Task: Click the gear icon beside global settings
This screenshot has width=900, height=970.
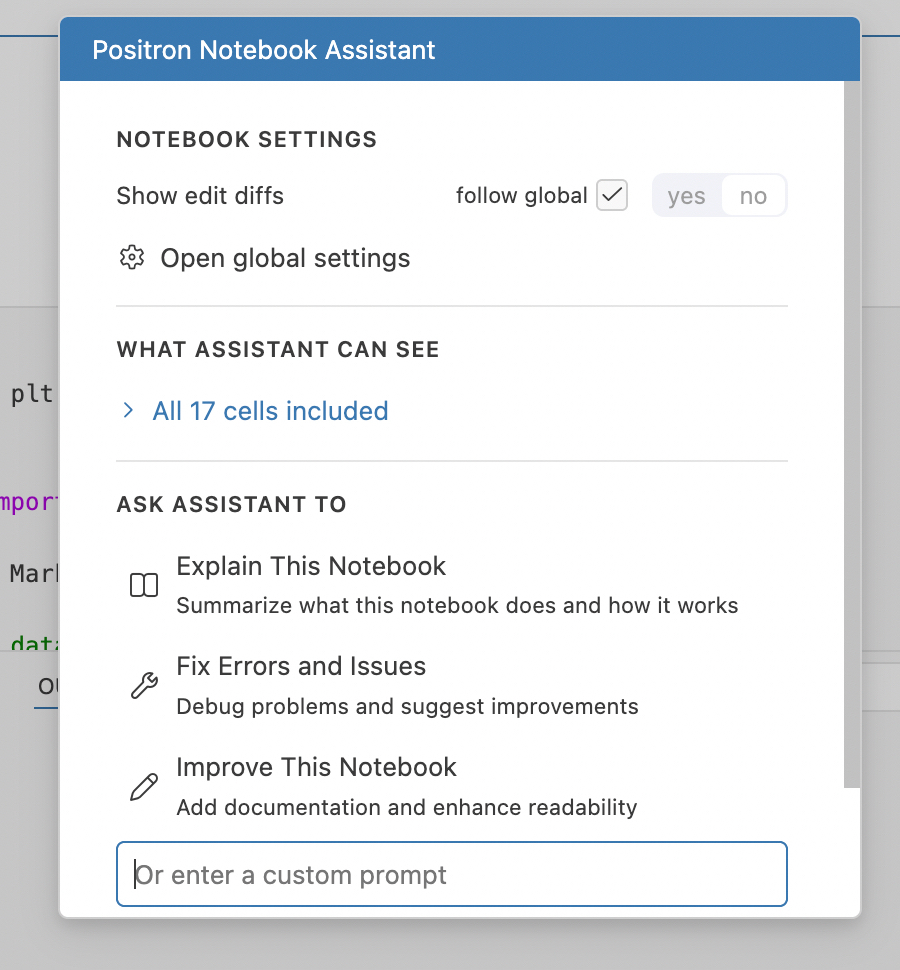Action: (x=131, y=258)
